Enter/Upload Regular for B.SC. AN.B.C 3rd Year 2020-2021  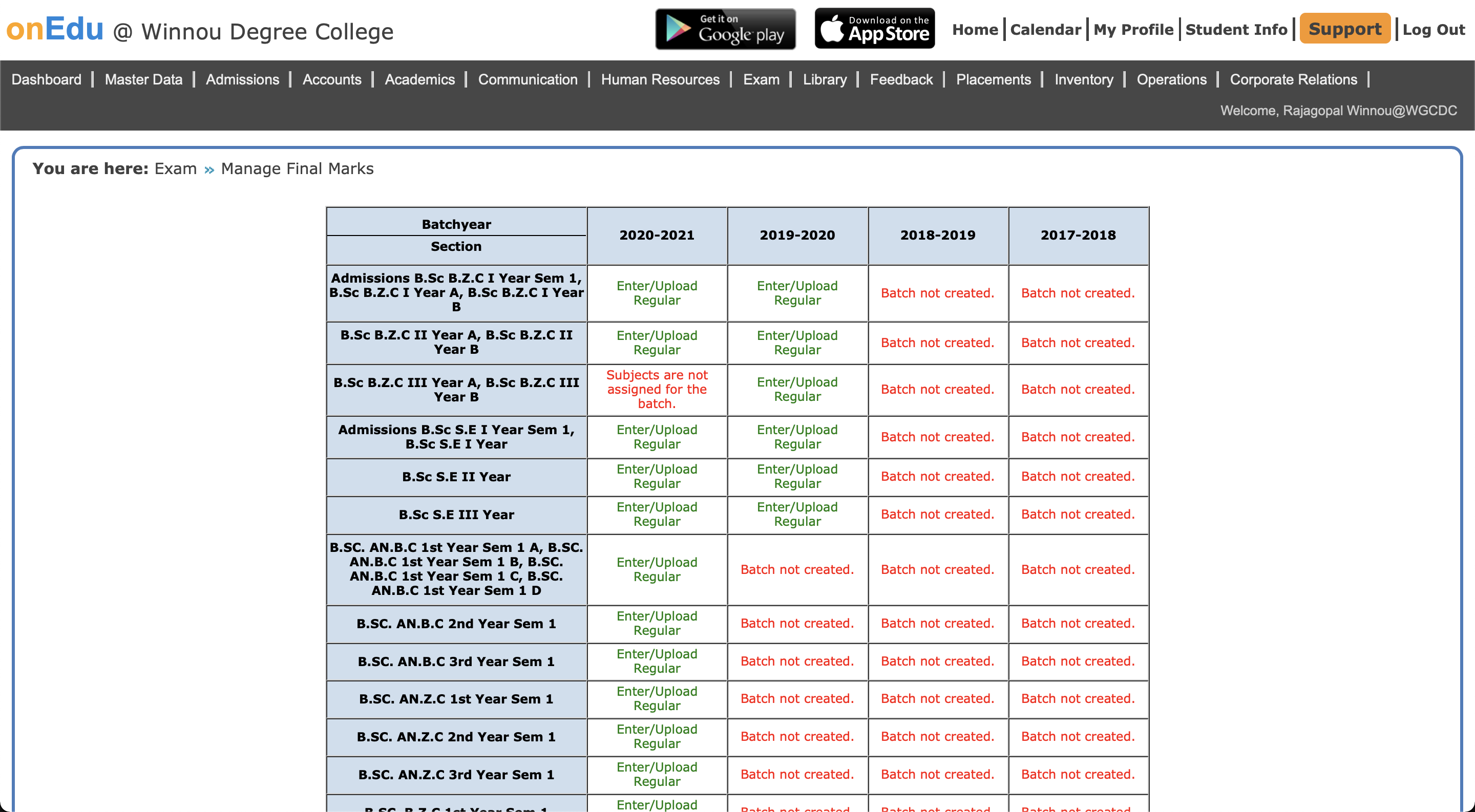(x=656, y=661)
